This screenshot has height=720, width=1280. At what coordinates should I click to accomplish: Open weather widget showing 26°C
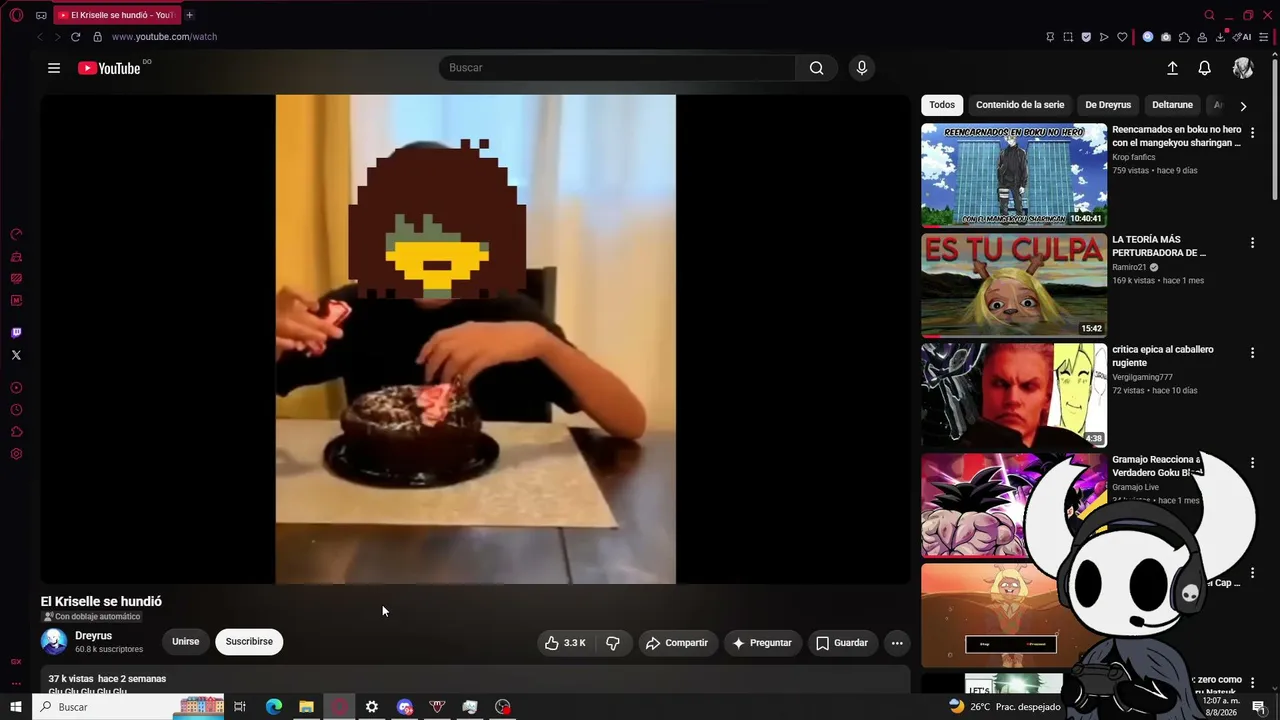pyautogui.click(x=1004, y=707)
